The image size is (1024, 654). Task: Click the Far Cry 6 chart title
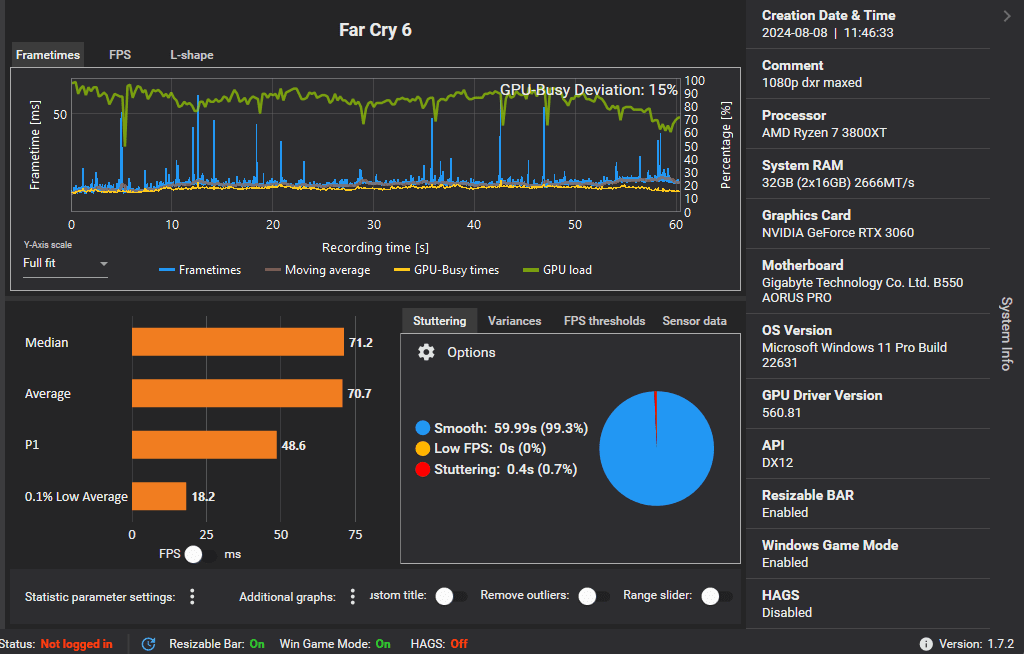(x=375, y=30)
